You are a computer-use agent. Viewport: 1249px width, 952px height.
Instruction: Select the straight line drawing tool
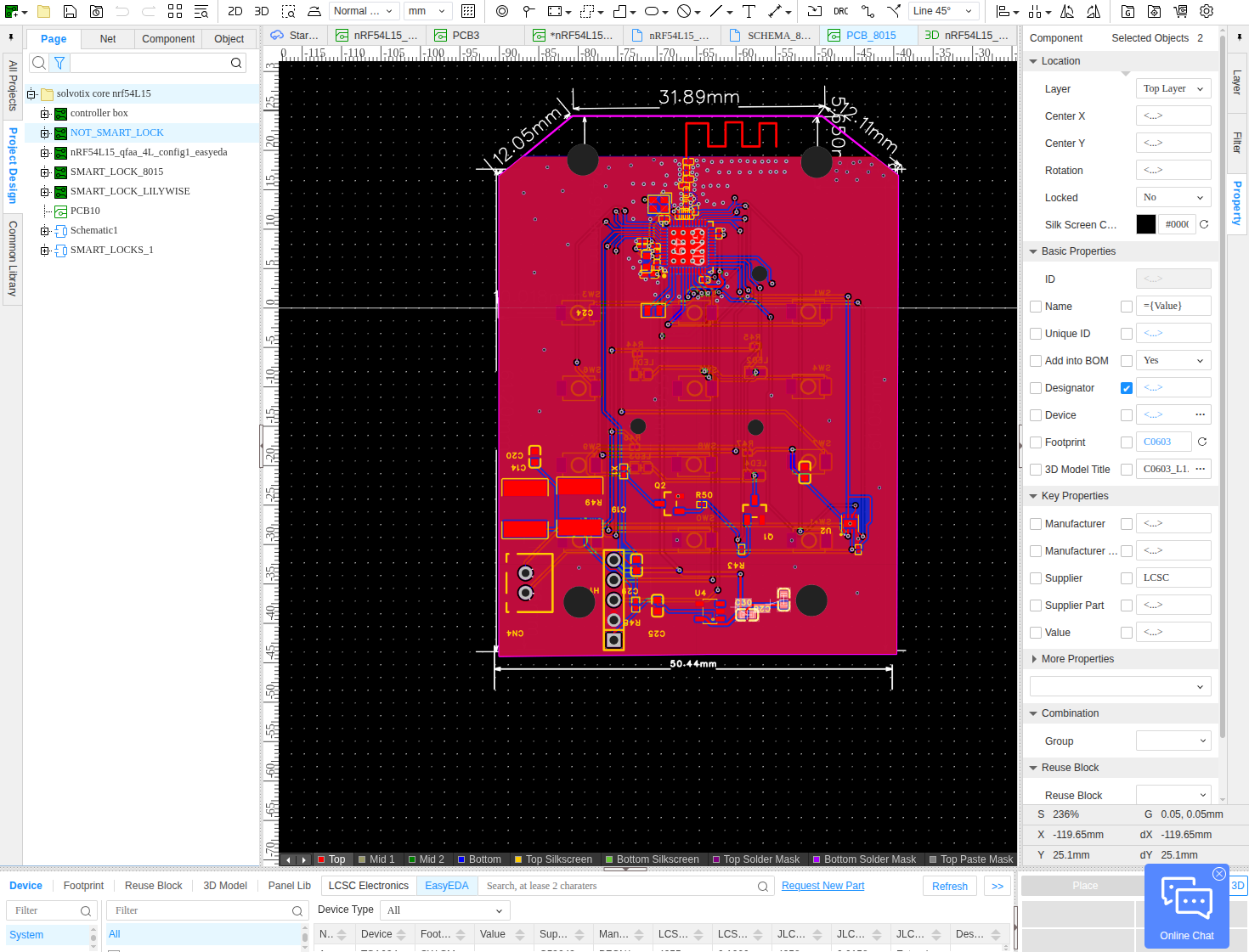pos(716,11)
